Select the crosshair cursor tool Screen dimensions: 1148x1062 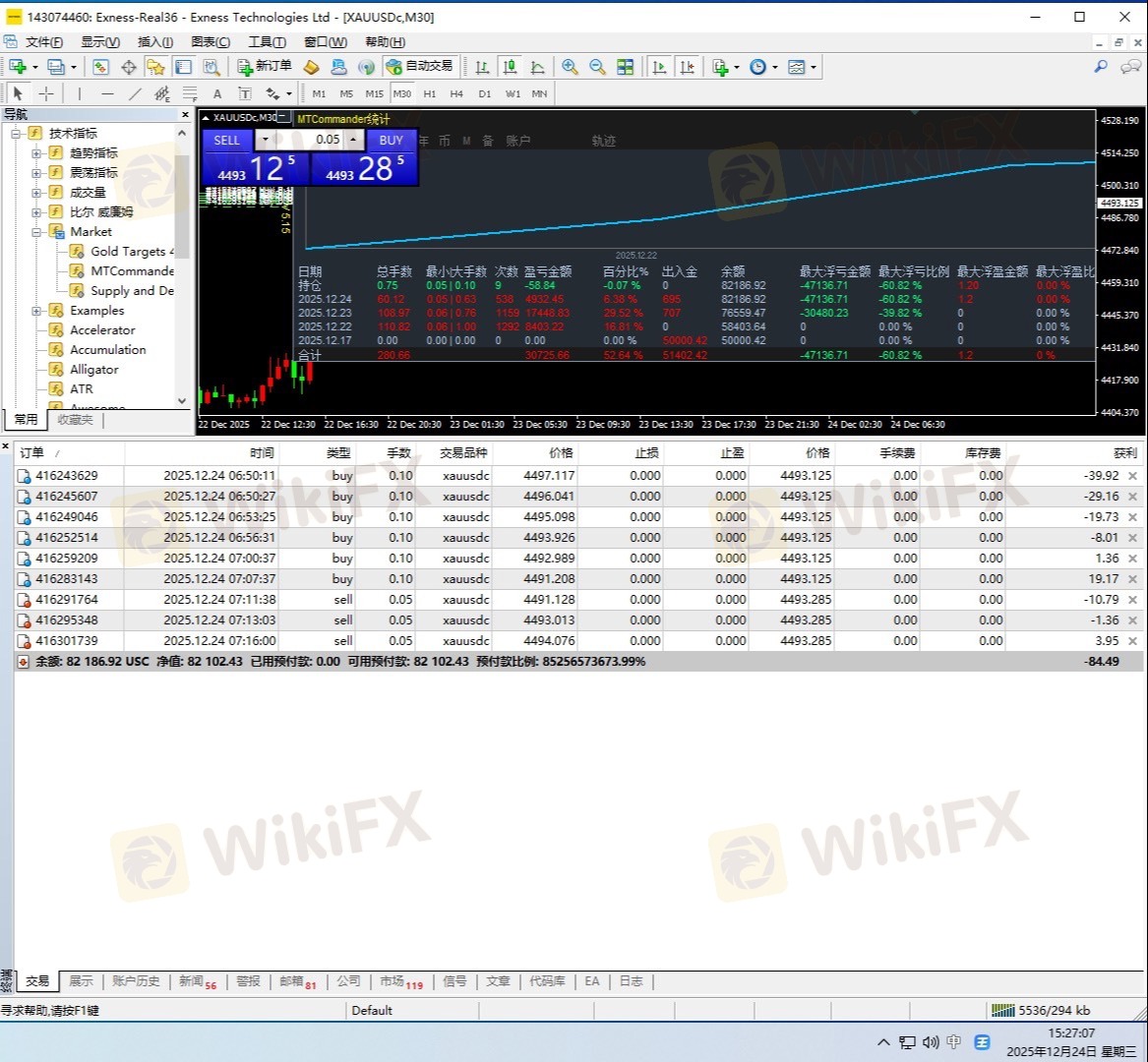[46, 93]
